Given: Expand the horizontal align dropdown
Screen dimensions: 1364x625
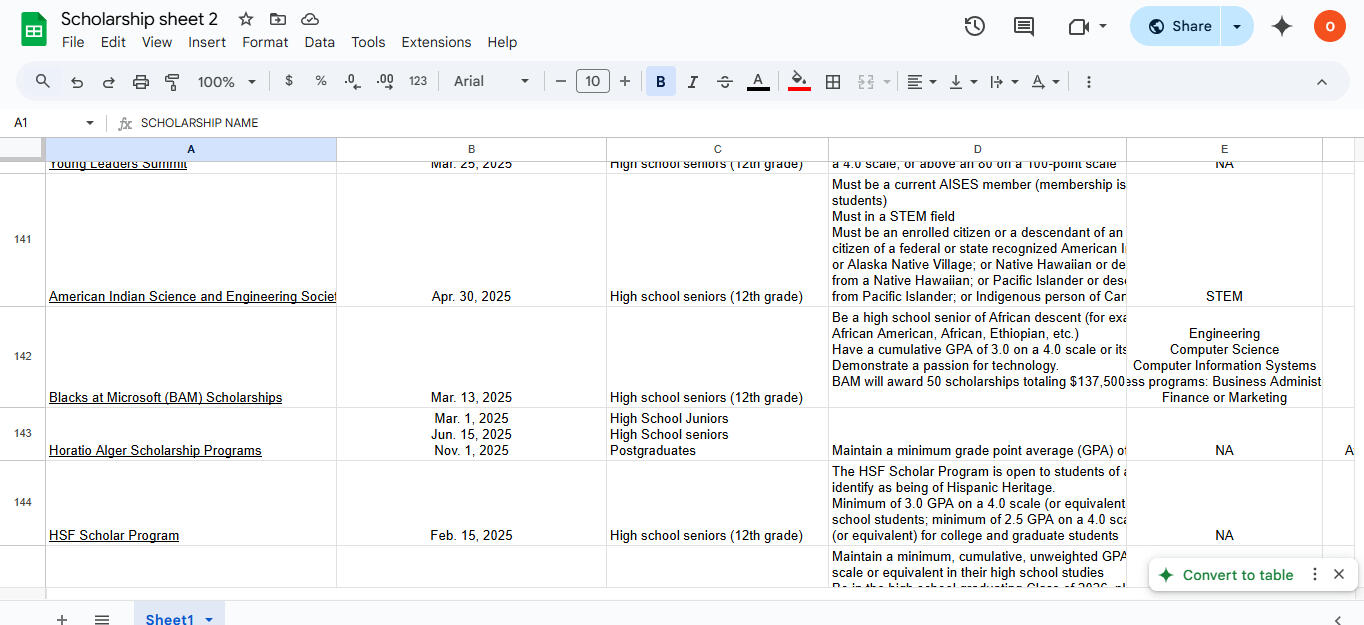Looking at the screenshot, I should click(921, 82).
